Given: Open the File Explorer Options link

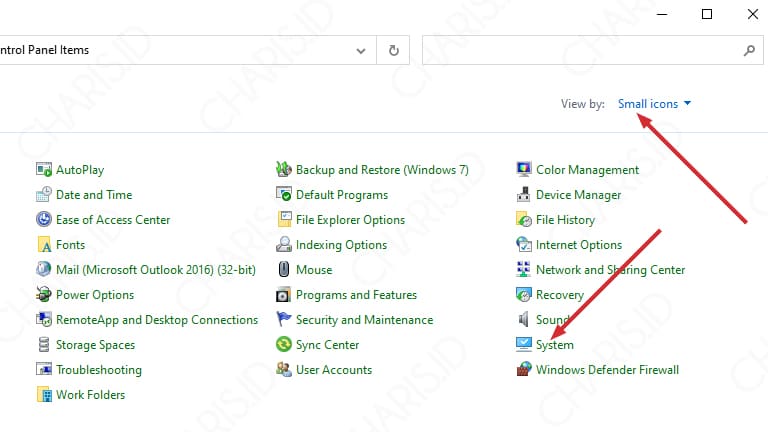Looking at the screenshot, I should click(x=350, y=220).
